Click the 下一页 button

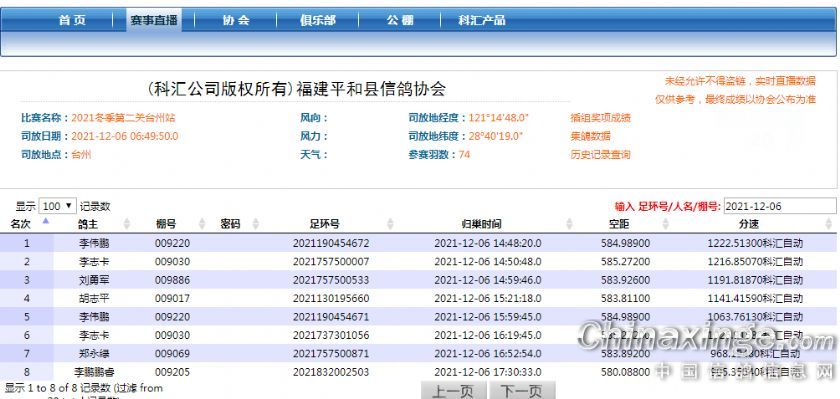click(522, 390)
